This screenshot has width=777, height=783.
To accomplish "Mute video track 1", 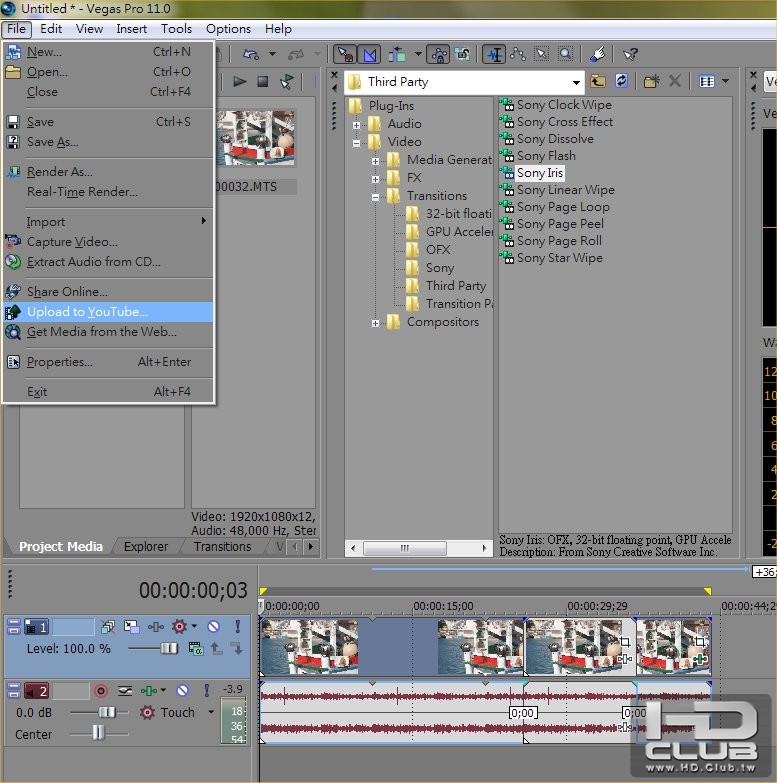I will (212, 627).
